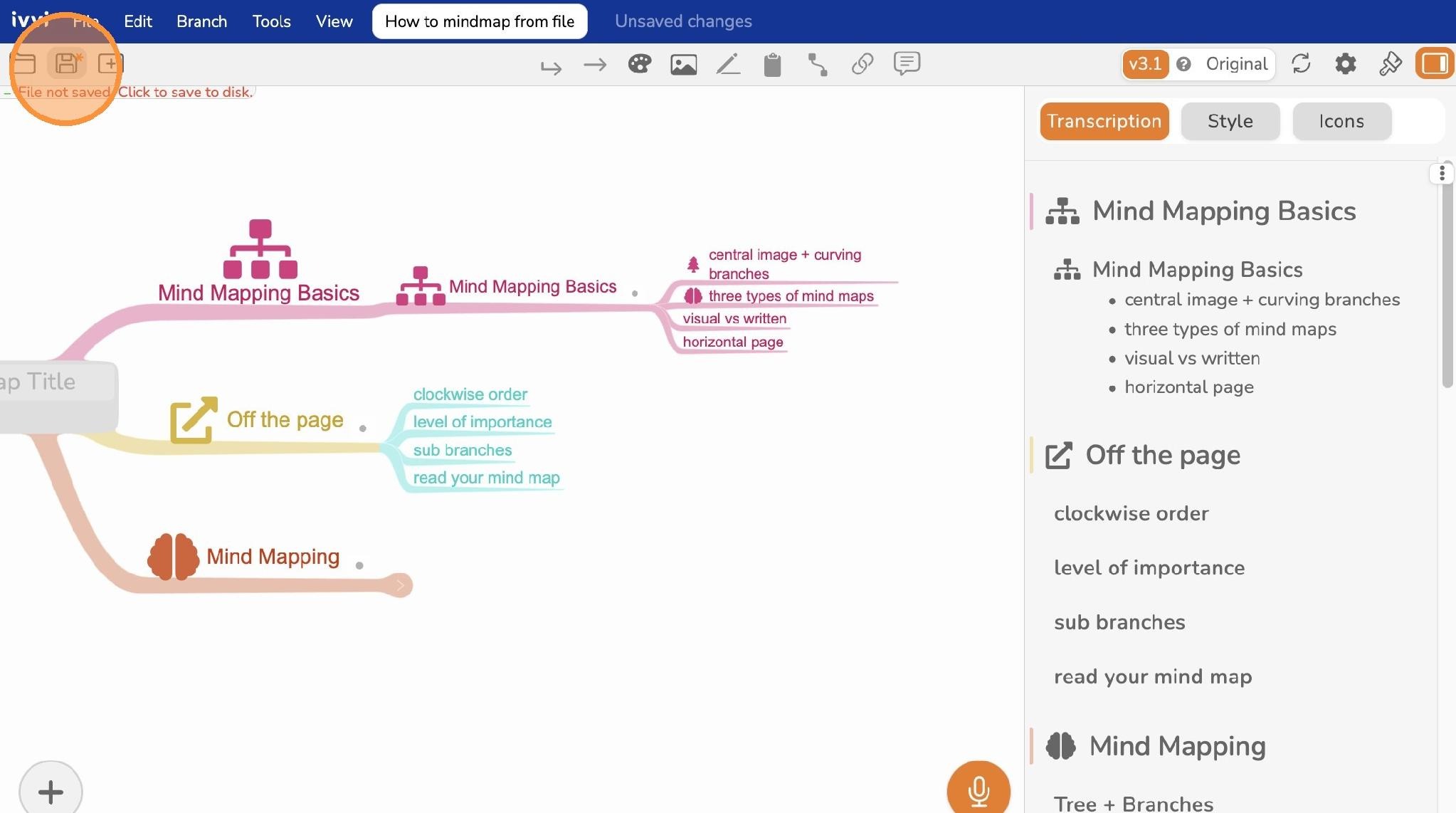Click the clipboard paste icon
Screen dimensions: 1456x813
click(772, 65)
